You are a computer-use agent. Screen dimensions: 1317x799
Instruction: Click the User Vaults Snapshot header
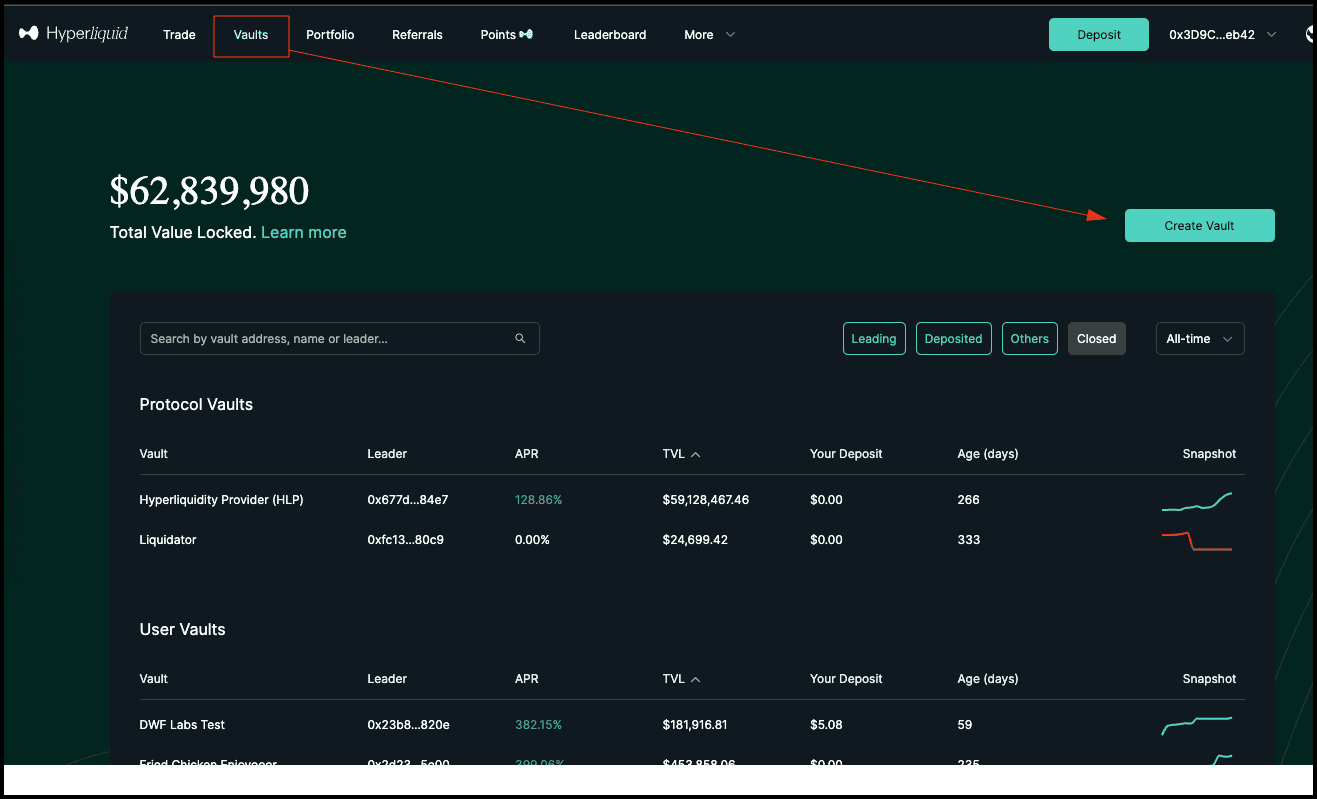coord(1209,679)
